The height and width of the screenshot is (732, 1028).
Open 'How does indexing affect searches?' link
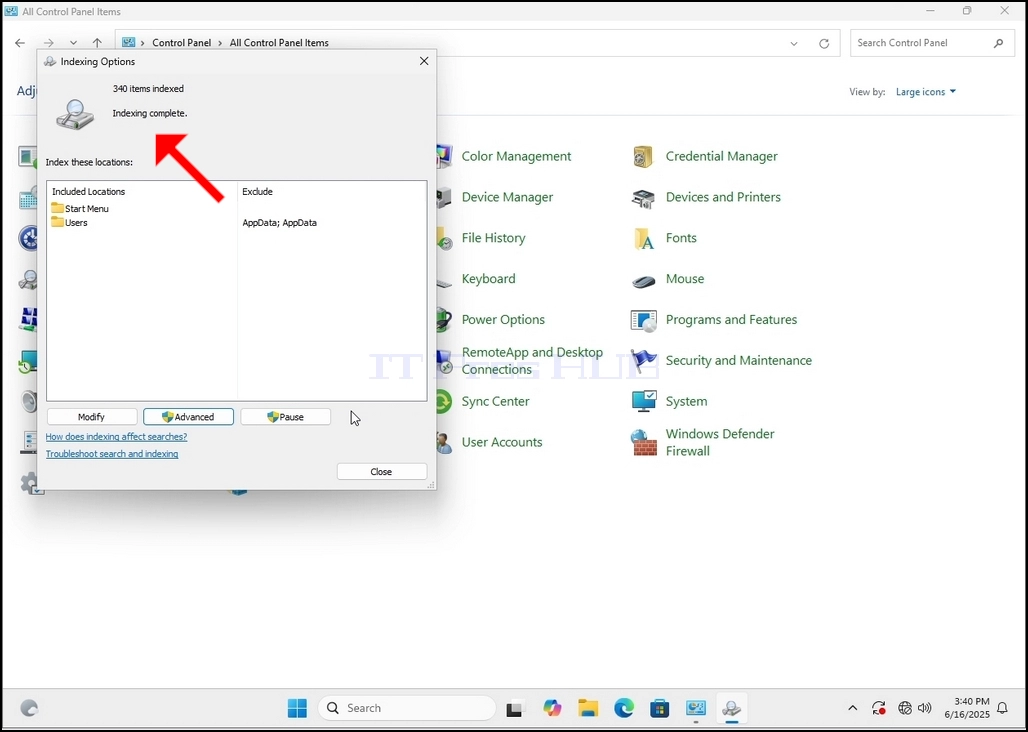click(x=116, y=436)
